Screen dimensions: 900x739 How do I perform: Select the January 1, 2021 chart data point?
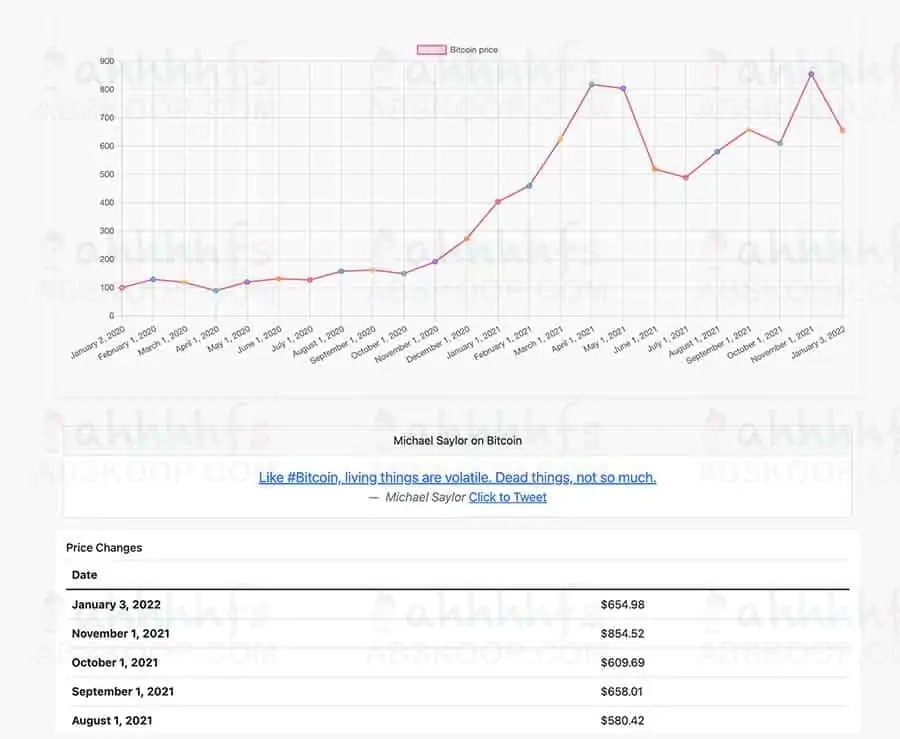[498, 201]
